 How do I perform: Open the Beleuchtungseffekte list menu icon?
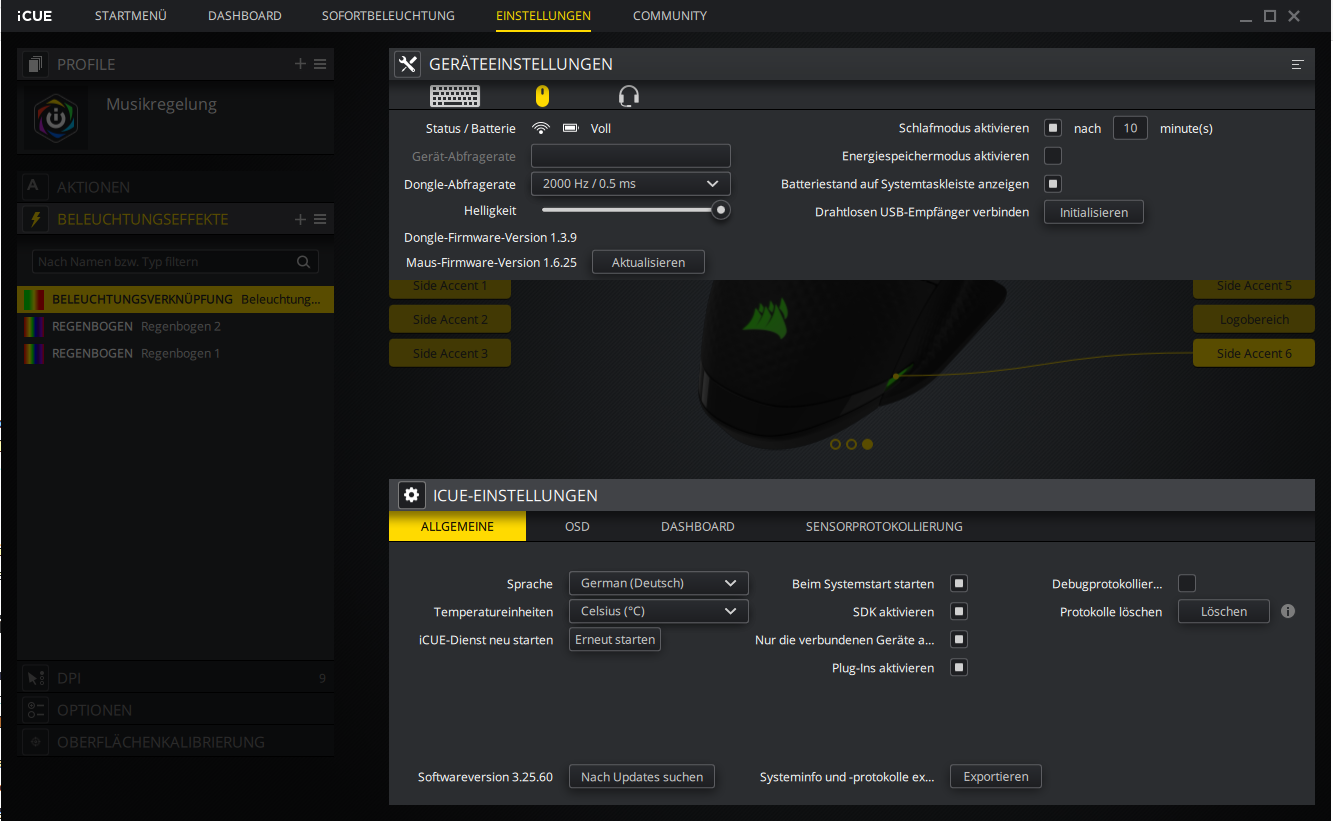coord(320,219)
